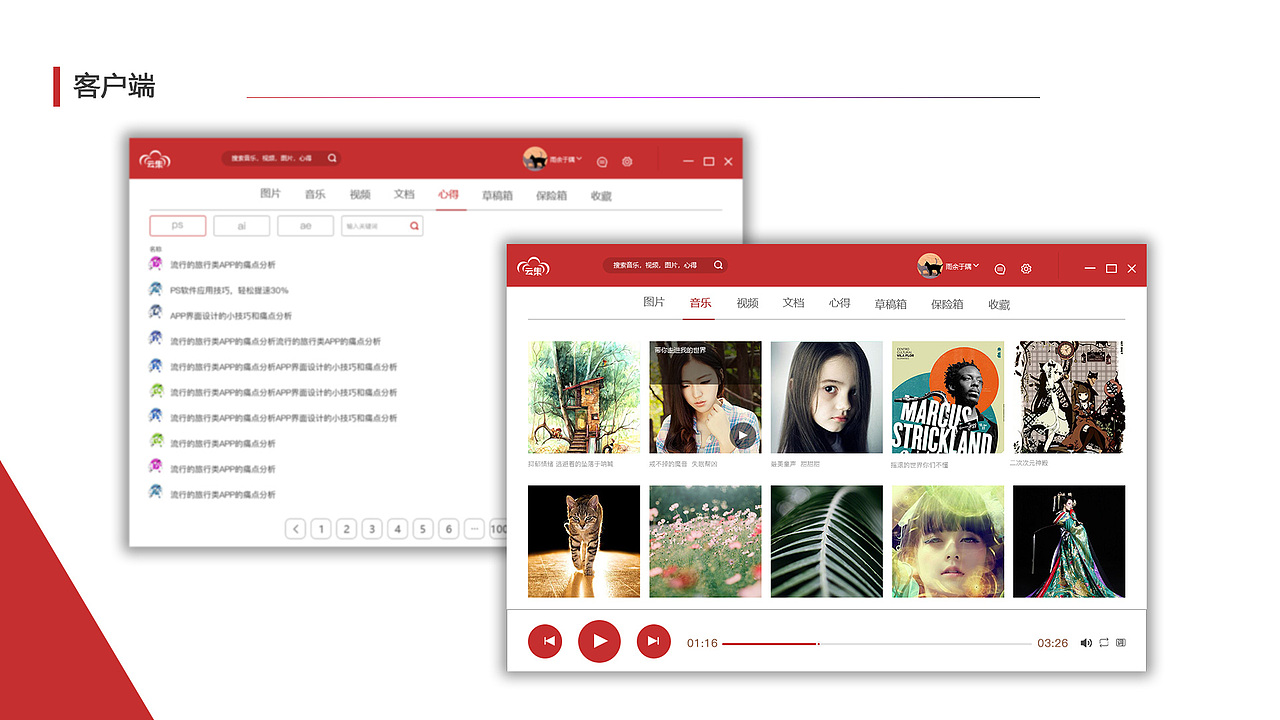Click the search magnifier in the back window header
Viewport: 1280px width, 720px height.
point(332,158)
